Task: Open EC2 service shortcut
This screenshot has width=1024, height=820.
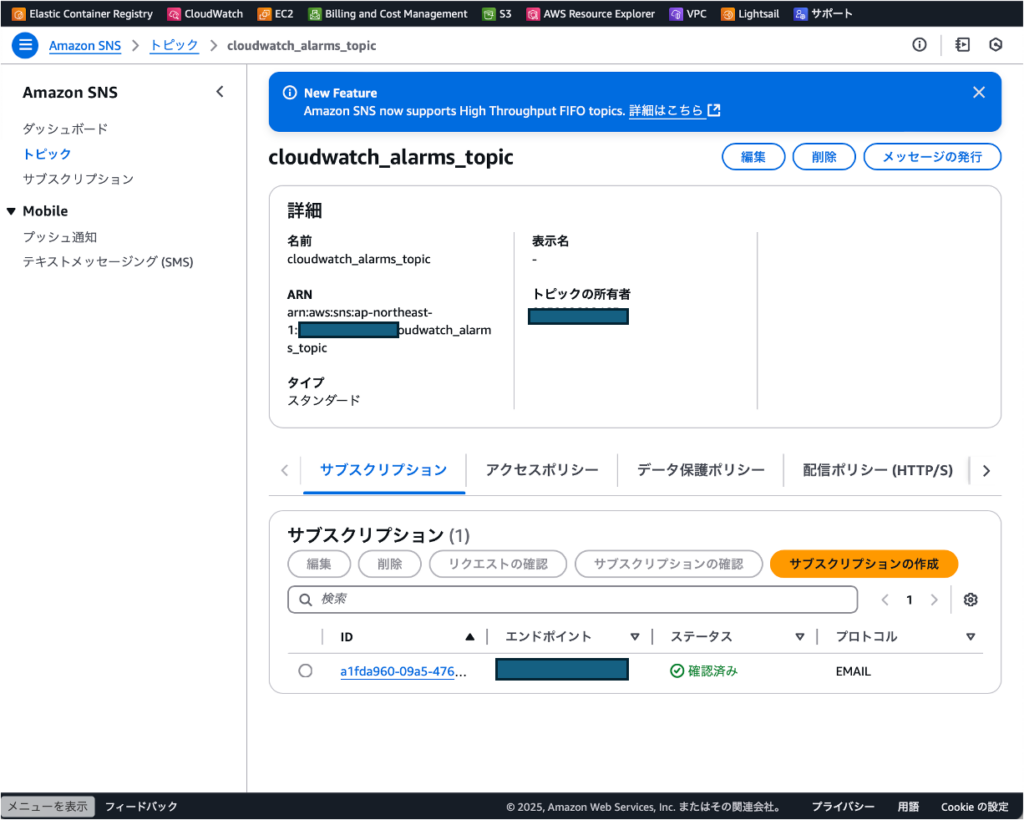Action: [x=276, y=14]
